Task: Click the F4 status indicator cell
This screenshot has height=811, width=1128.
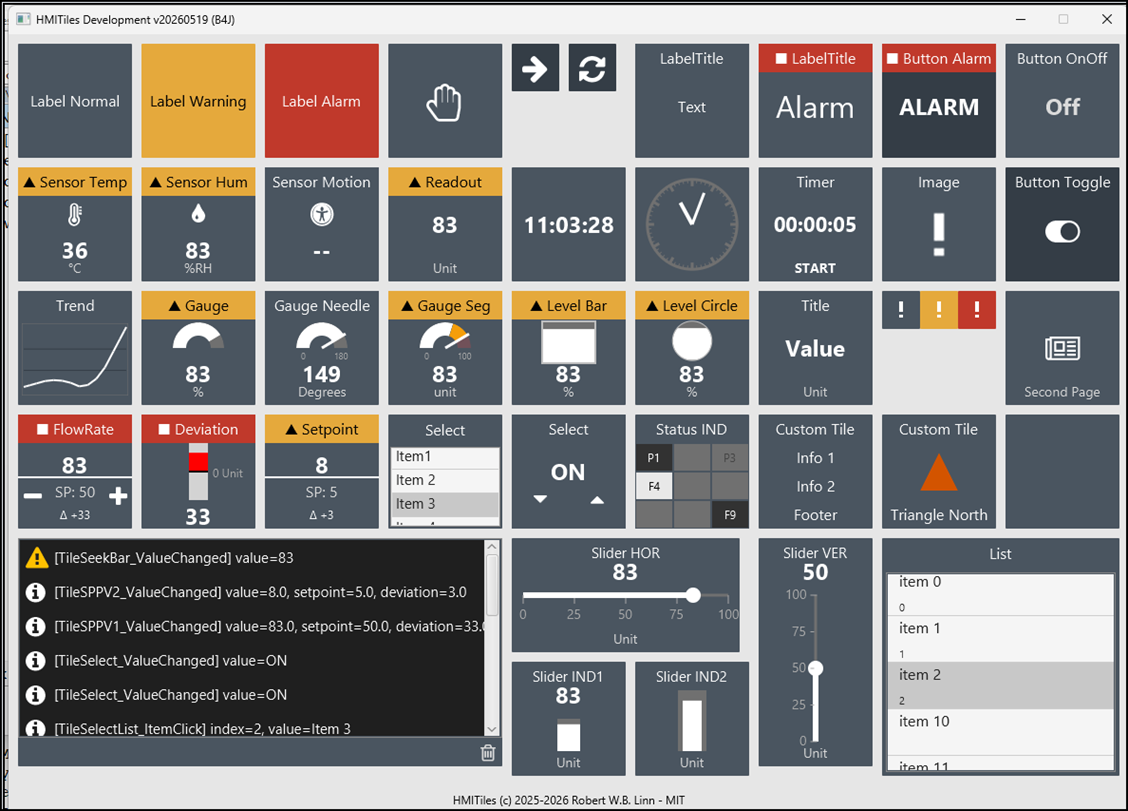Action: point(654,486)
